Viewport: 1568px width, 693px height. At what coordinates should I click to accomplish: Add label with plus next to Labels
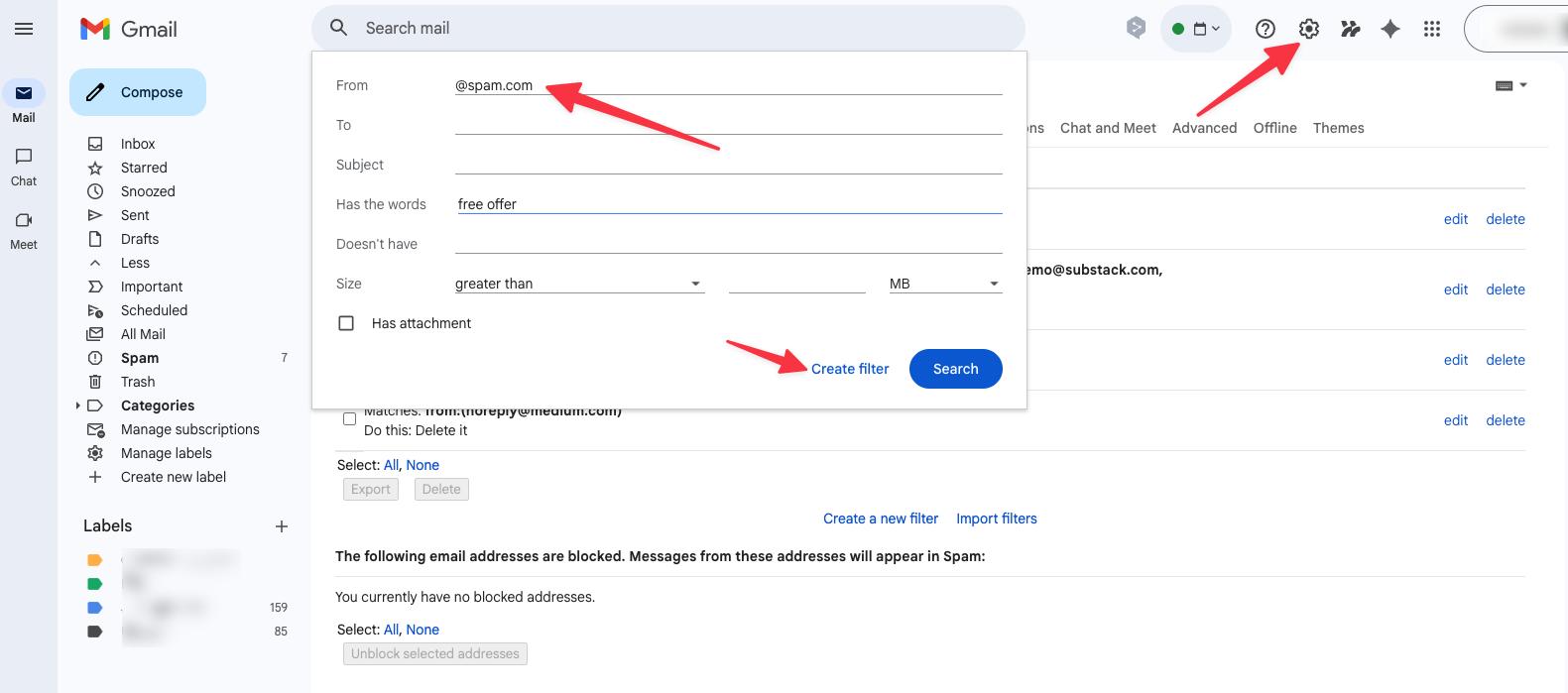pyautogui.click(x=282, y=526)
